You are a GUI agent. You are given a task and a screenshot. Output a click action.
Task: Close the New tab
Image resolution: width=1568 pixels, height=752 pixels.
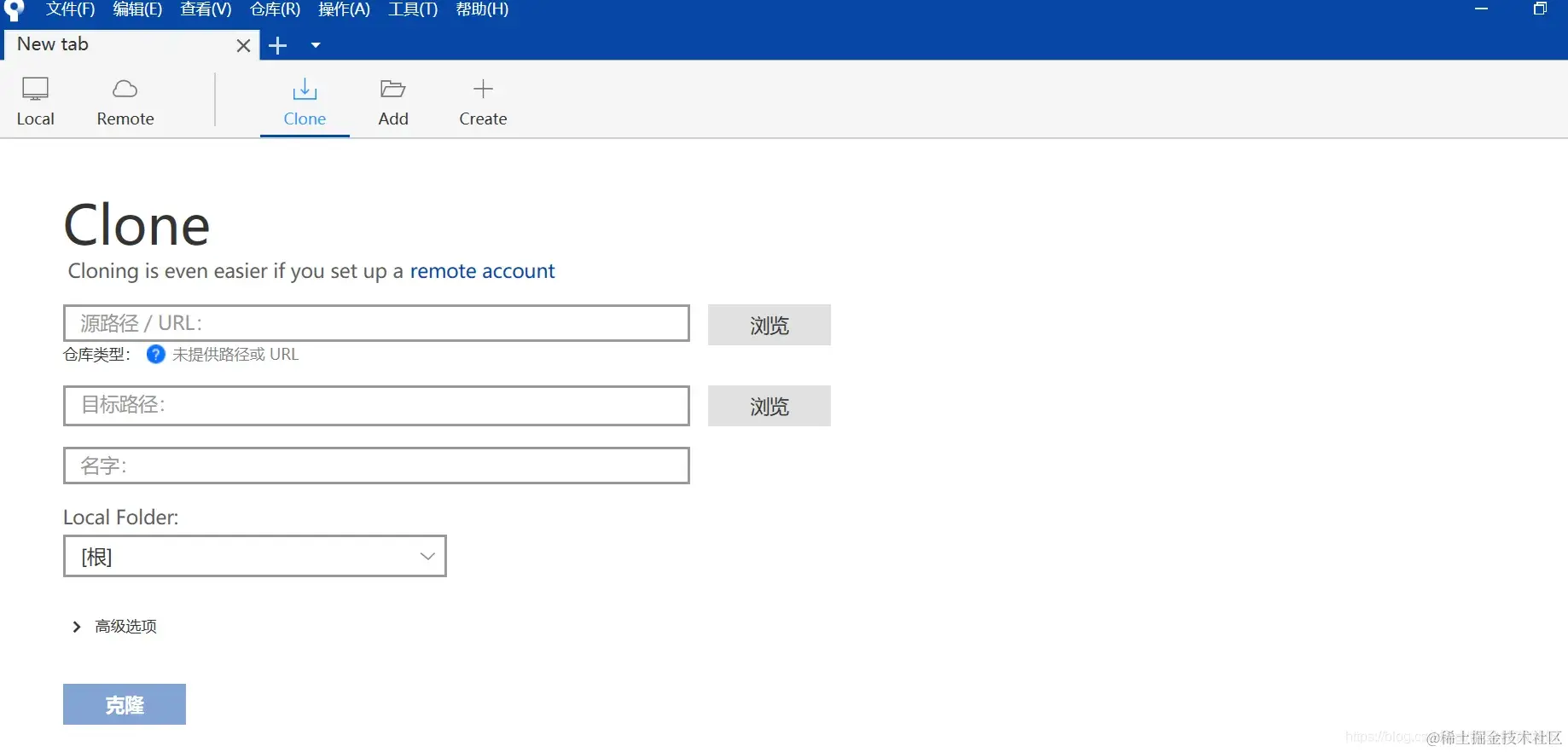243,45
